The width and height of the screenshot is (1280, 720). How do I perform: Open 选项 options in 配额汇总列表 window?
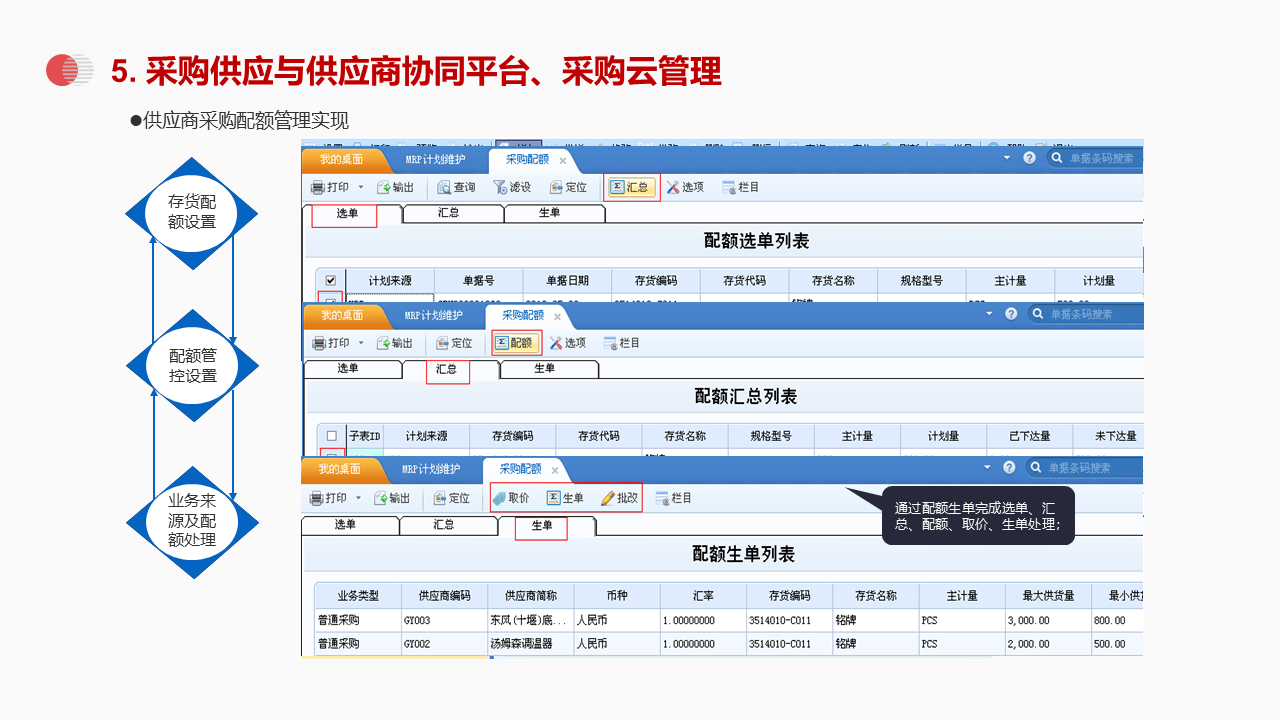tap(568, 343)
